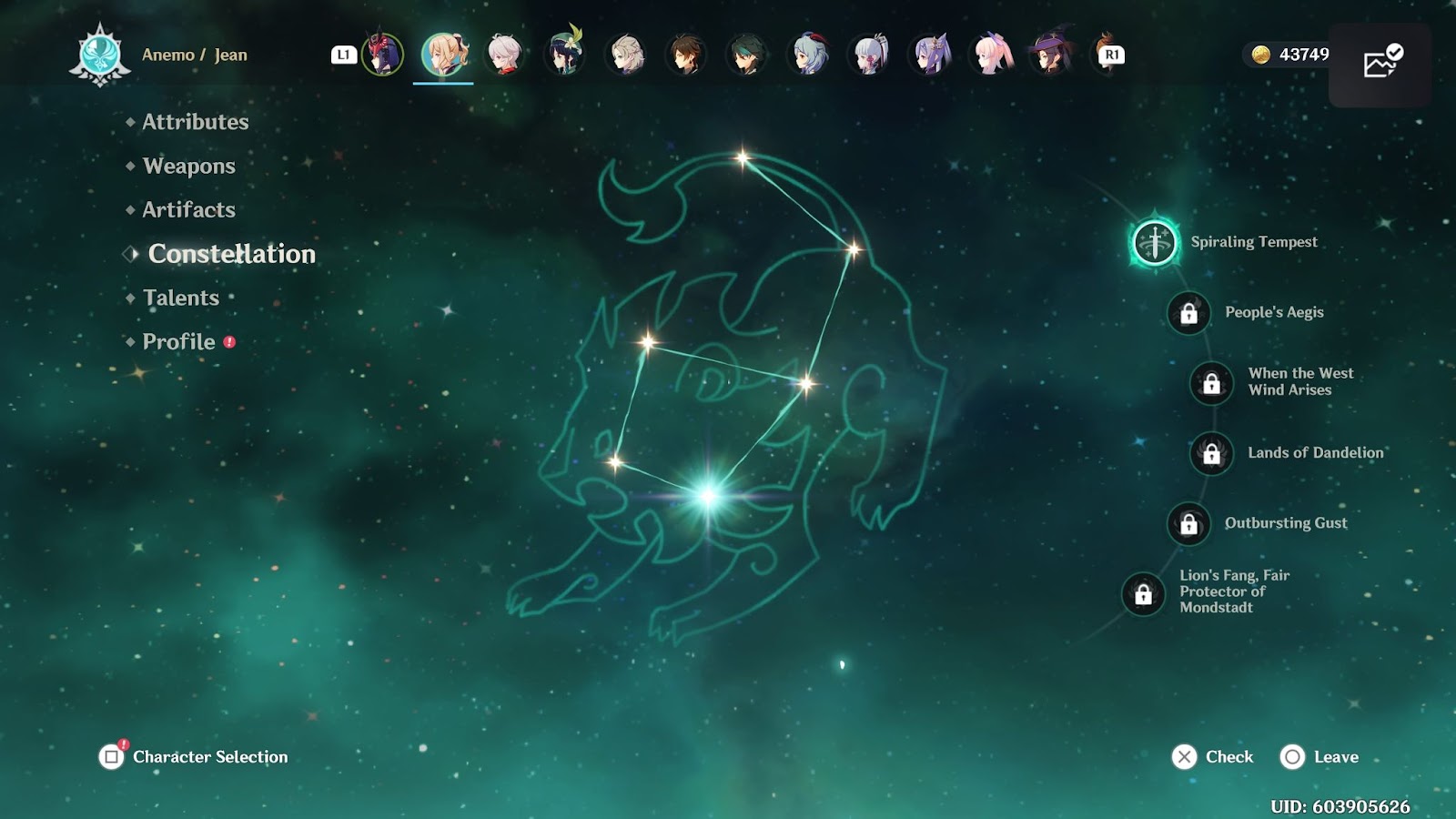This screenshot has height=819, width=1456.
Task: Switch to Keqing's purple-haired portrait
Action: tap(930, 55)
